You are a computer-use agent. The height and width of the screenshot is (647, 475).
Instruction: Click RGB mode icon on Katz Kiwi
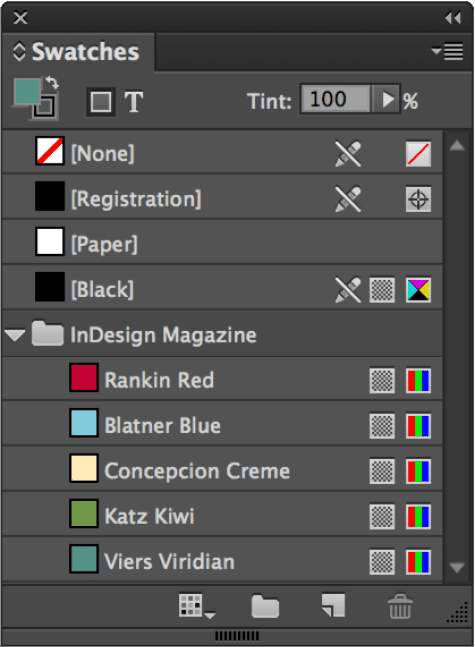pyautogui.click(x=418, y=517)
